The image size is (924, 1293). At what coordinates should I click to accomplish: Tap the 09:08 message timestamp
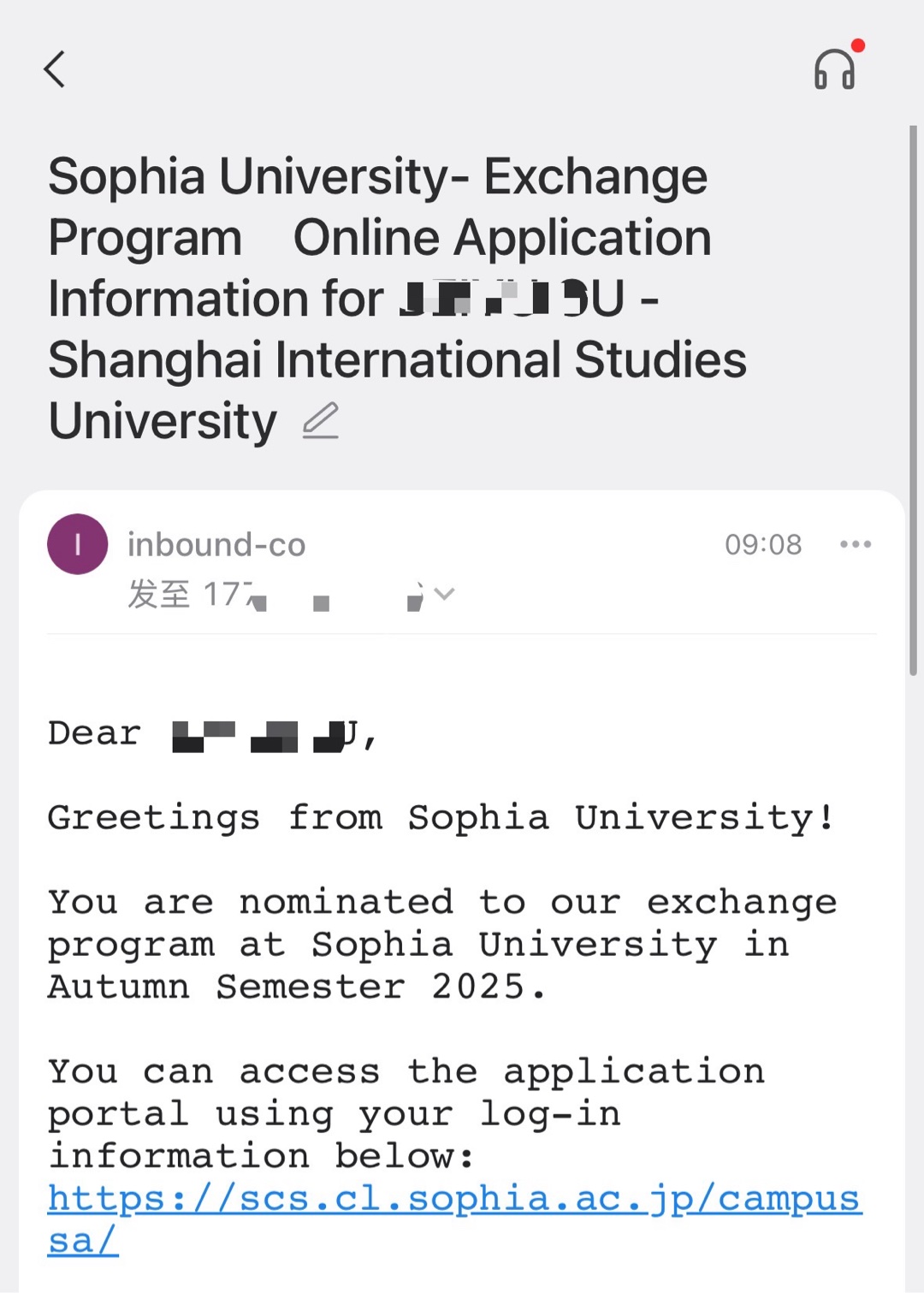[763, 544]
